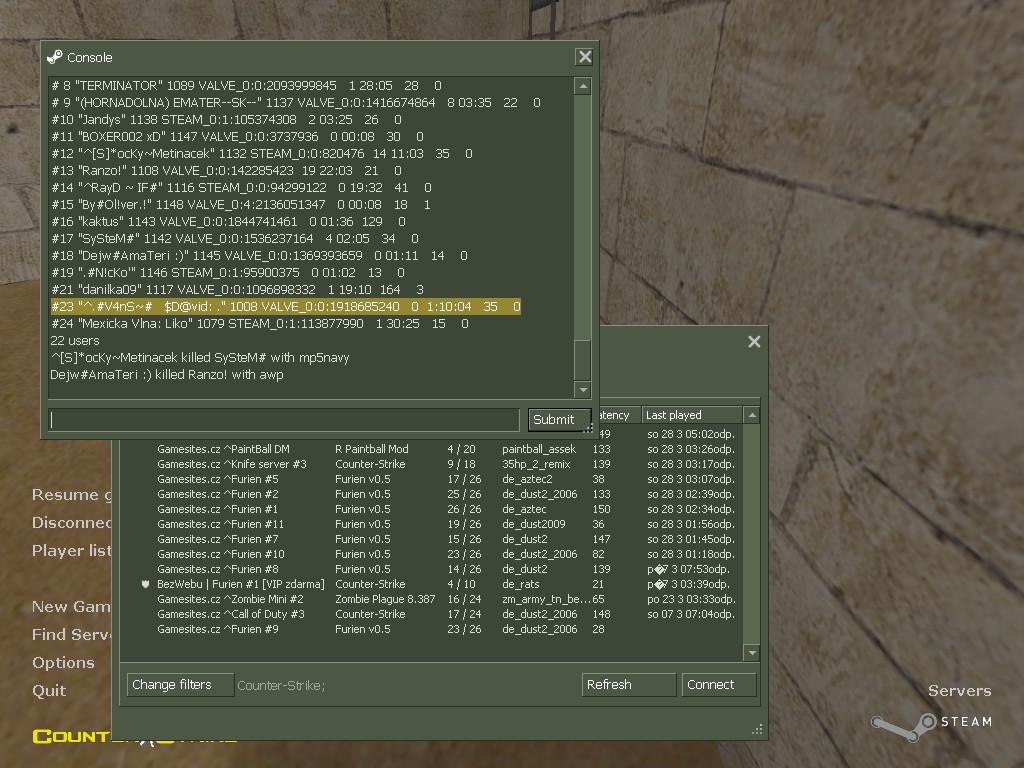The width and height of the screenshot is (1024, 768).
Task: Click the console scrollbar up arrow
Action: [x=583, y=86]
